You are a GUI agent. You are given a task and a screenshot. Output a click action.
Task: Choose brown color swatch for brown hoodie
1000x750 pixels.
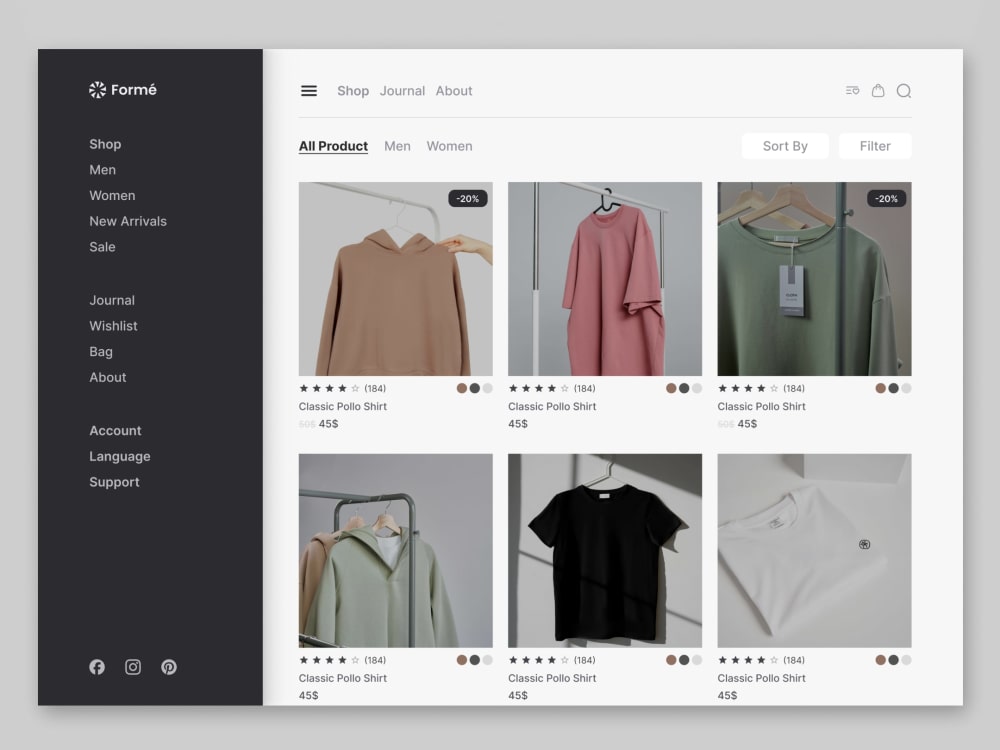pos(462,388)
